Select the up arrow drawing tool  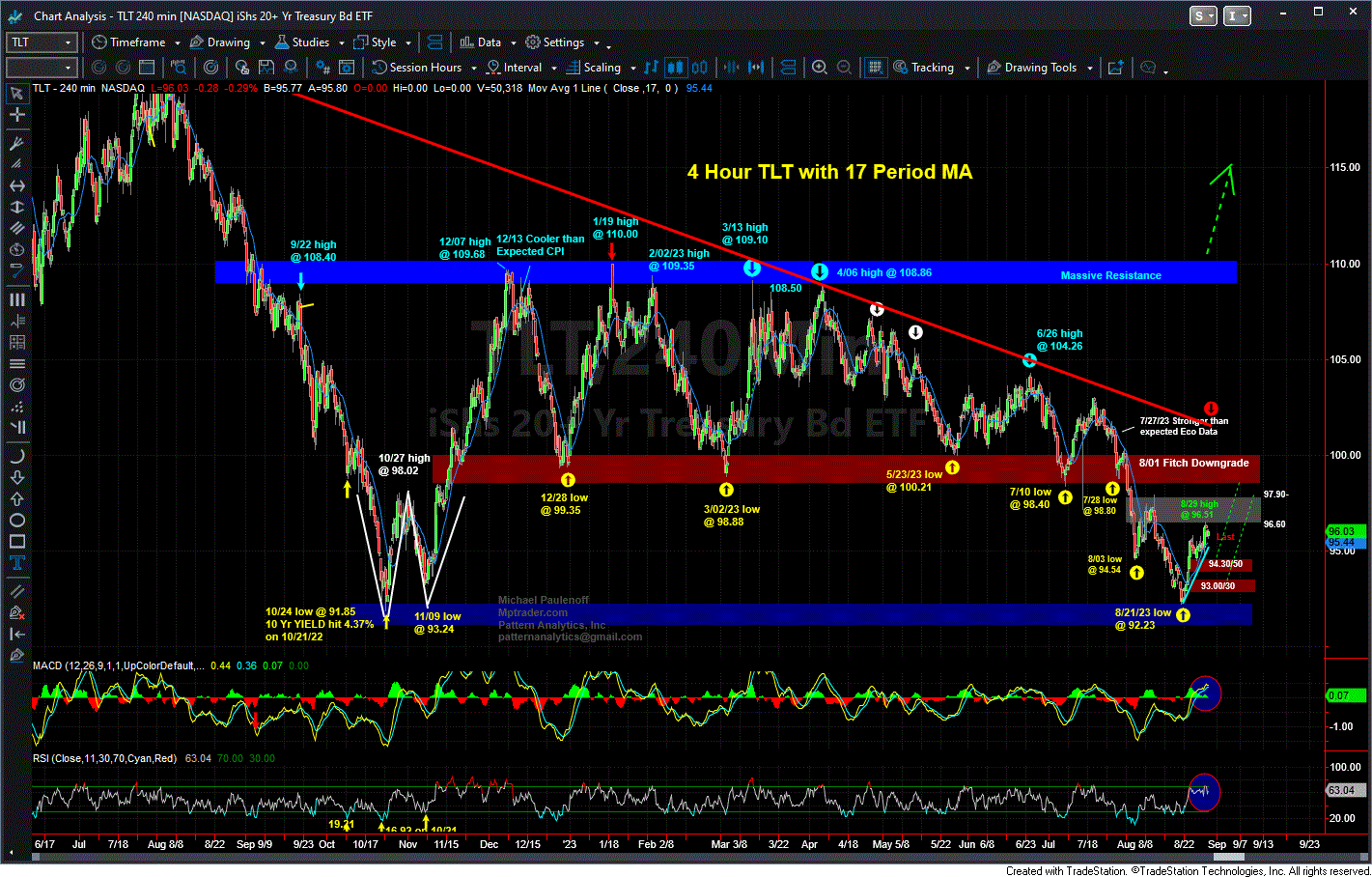click(16, 499)
